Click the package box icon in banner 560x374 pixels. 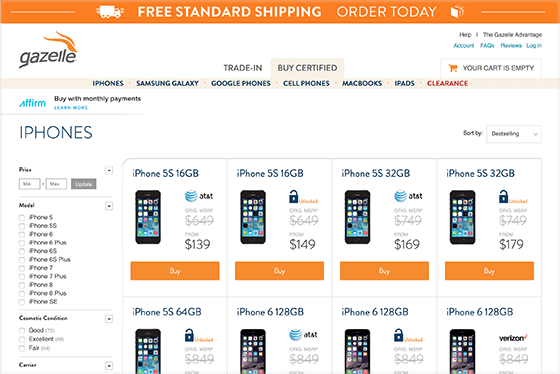pyautogui.click(x=457, y=12)
